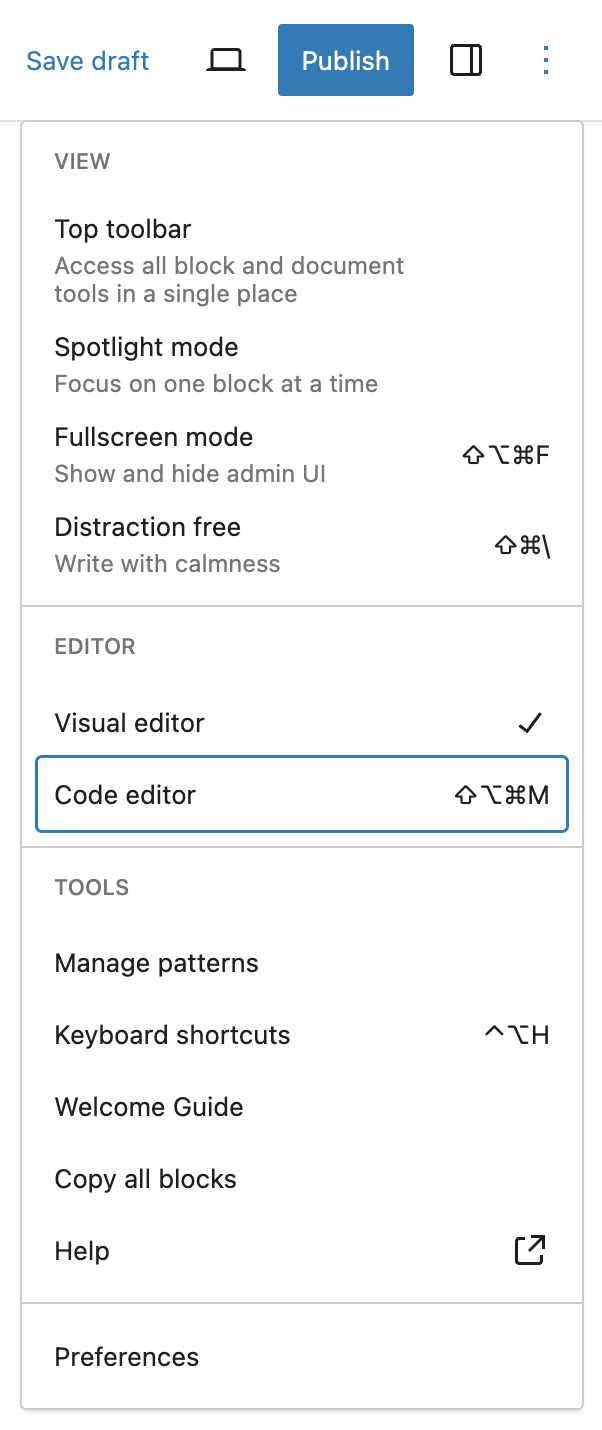This screenshot has width=602, height=1430.
Task: Enable Top toolbar mode
Action: click(x=122, y=229)
